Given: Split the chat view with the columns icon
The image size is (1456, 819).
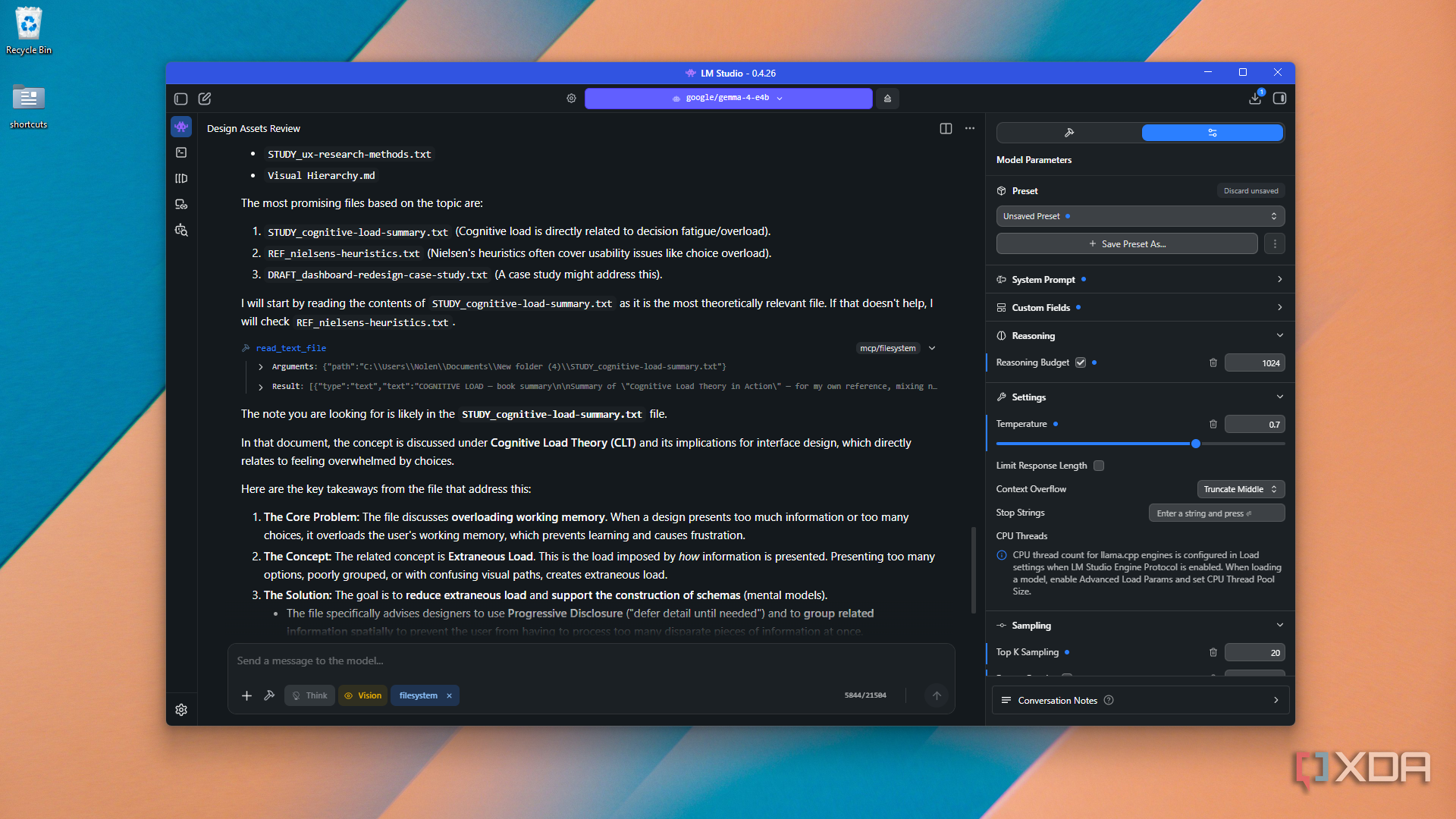Looking at the screenshot, I should tap(946, 128).
